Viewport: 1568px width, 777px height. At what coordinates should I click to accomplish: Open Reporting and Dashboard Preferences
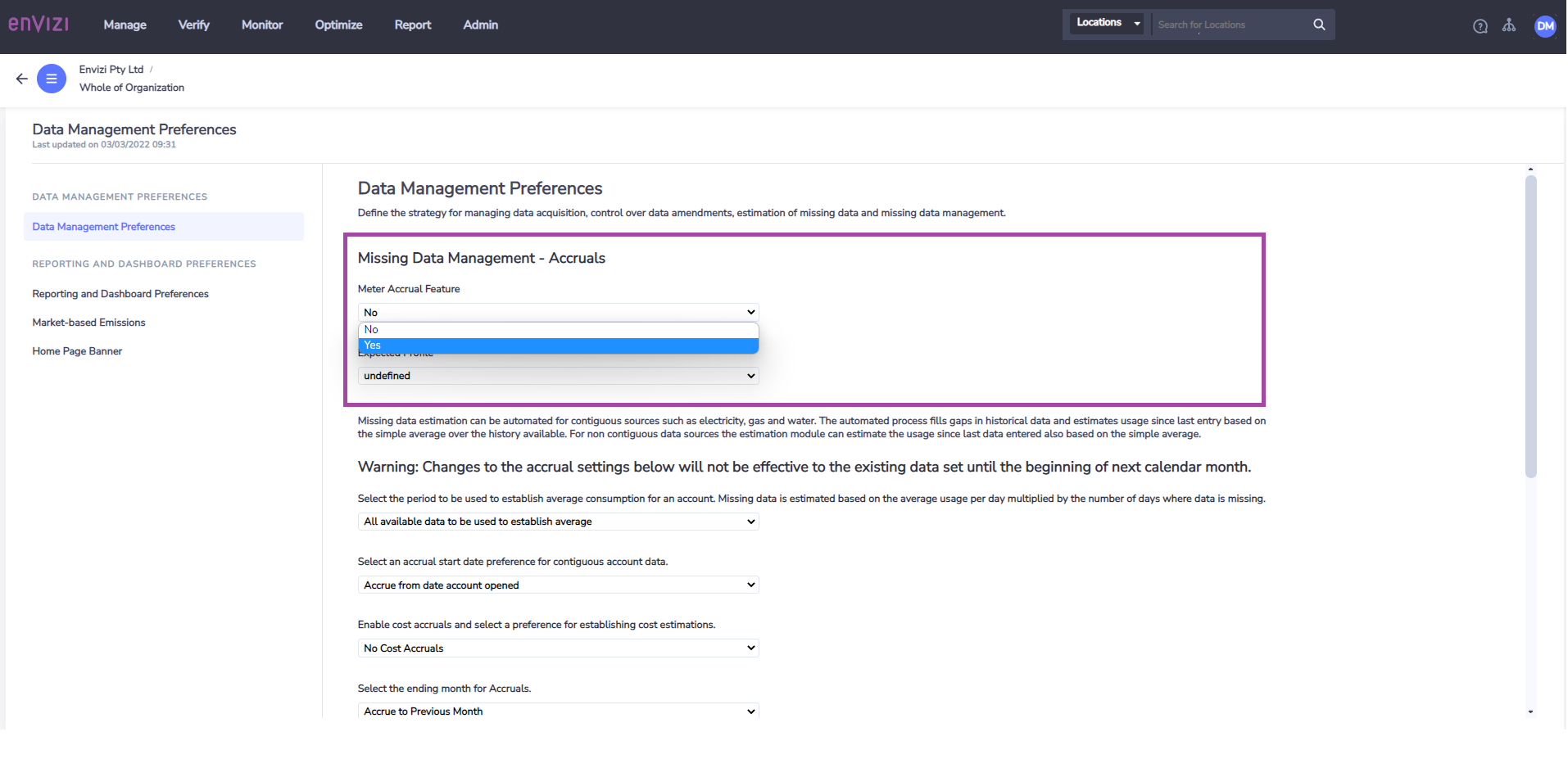pyautogui.click(x=120, y=294)
